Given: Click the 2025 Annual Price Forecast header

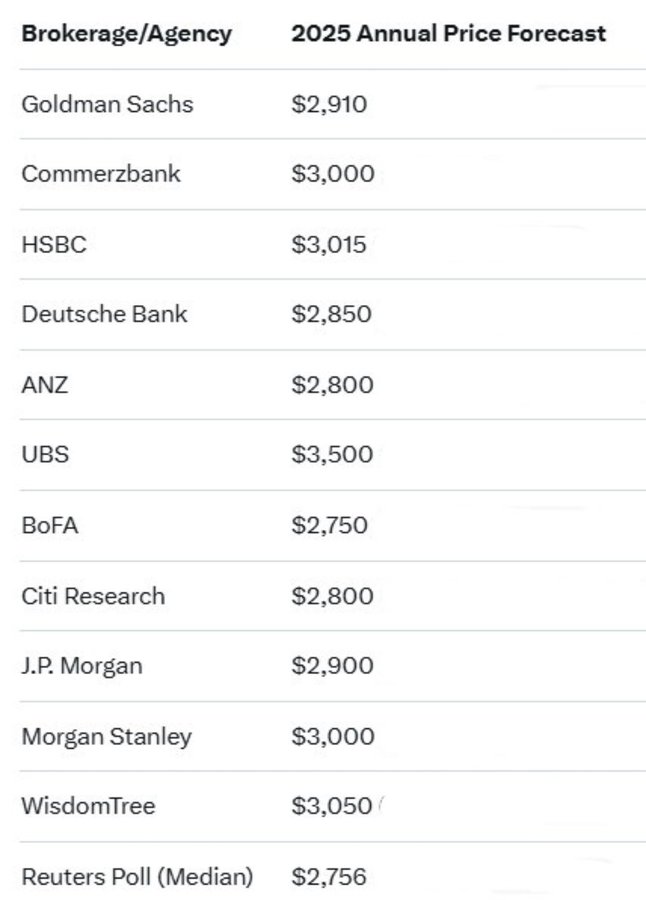Looking at the screenshot, I should pyautogui.click(x=448, y=33).
